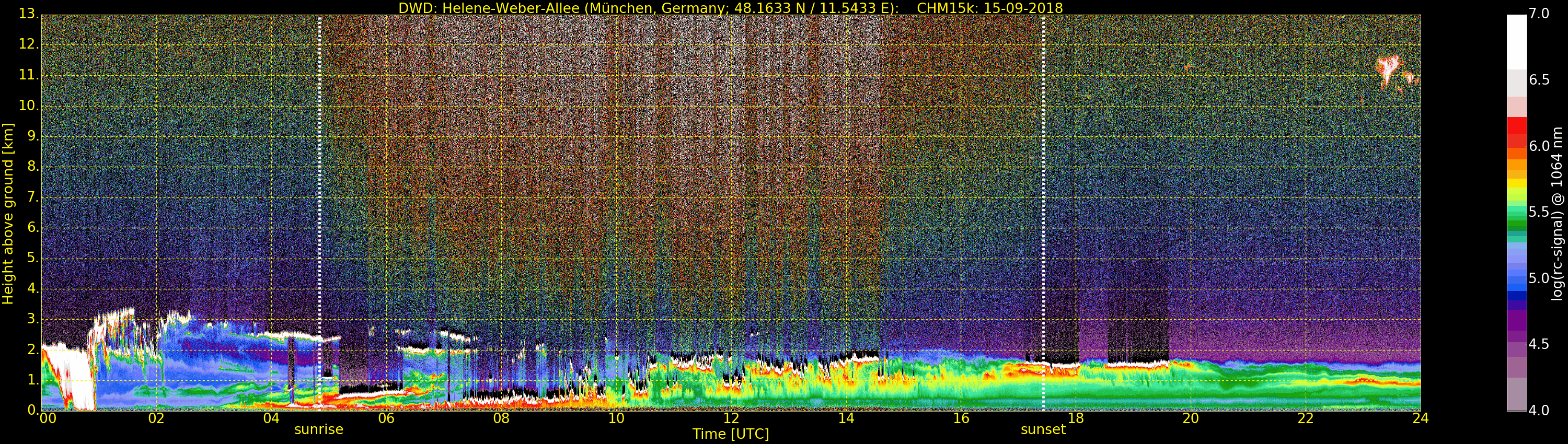Select the 12 hour tick on the time axis
This screenshot has width=1568, height=444.
pos(731,418)
